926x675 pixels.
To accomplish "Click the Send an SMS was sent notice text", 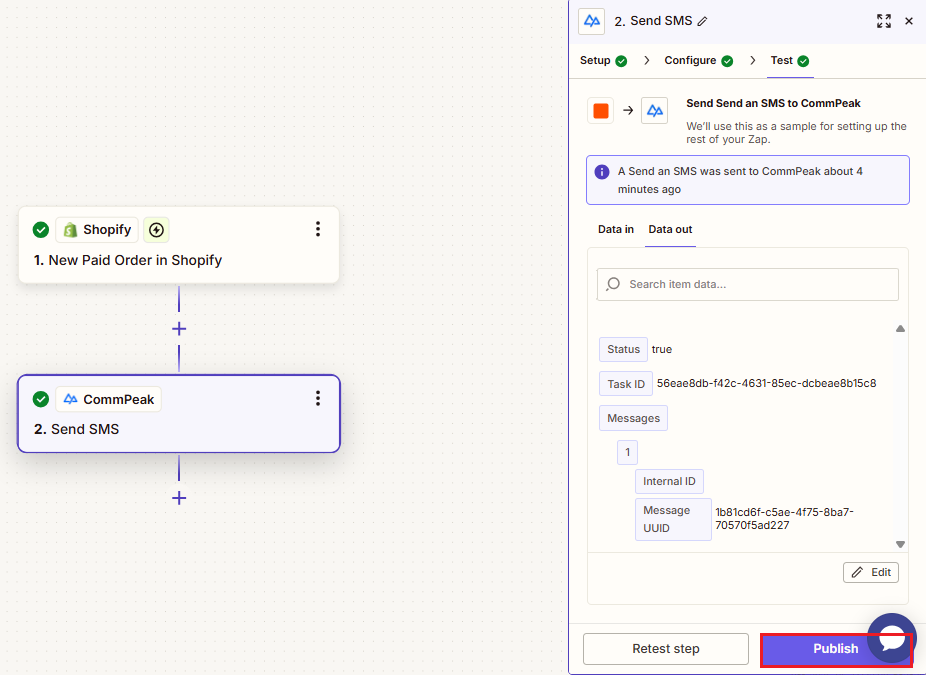I will point(740,180).
